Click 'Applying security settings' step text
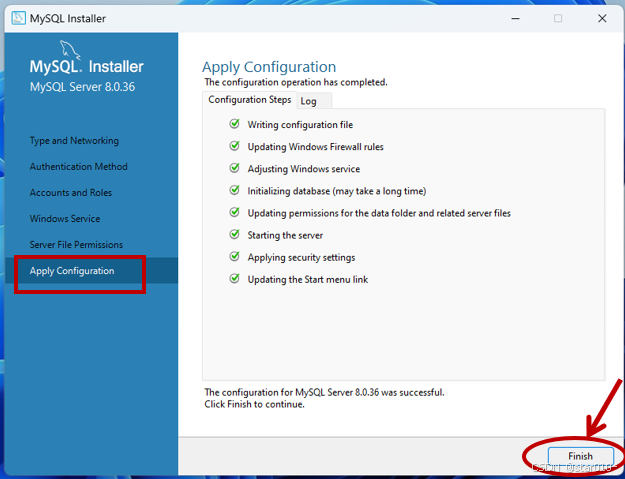The width and height of the screenshot is (625, 479). coord(301,257)
